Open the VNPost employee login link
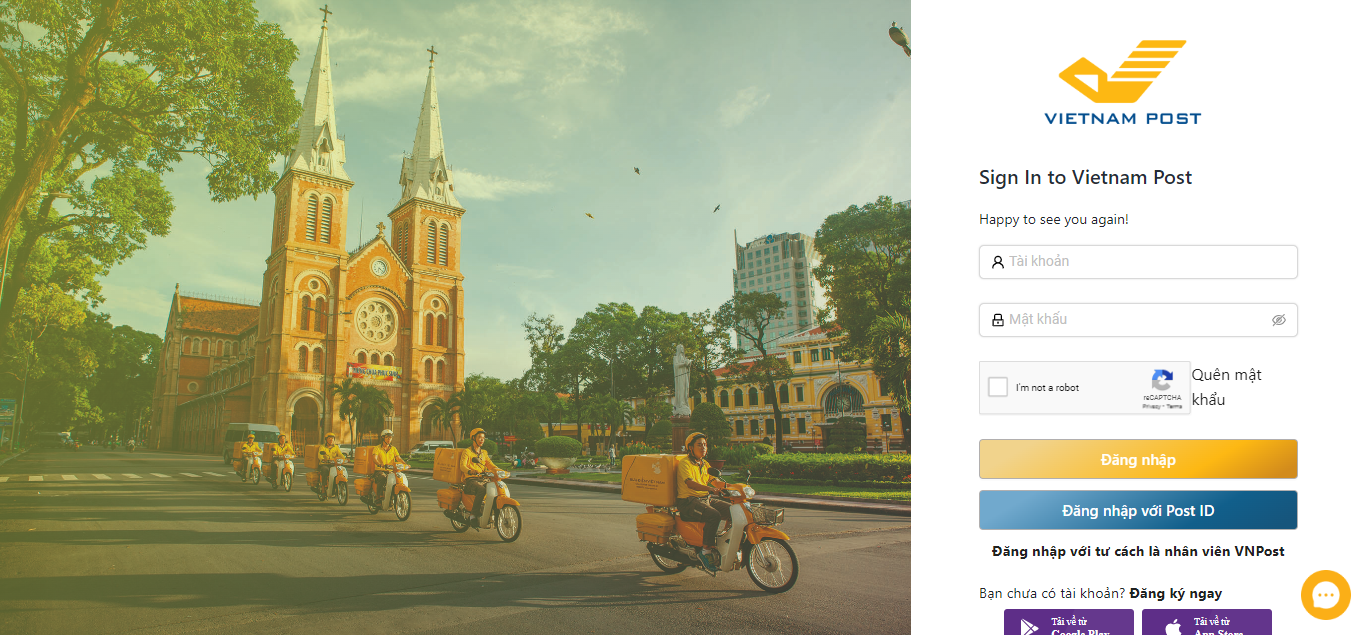 tap(1138, 551)
